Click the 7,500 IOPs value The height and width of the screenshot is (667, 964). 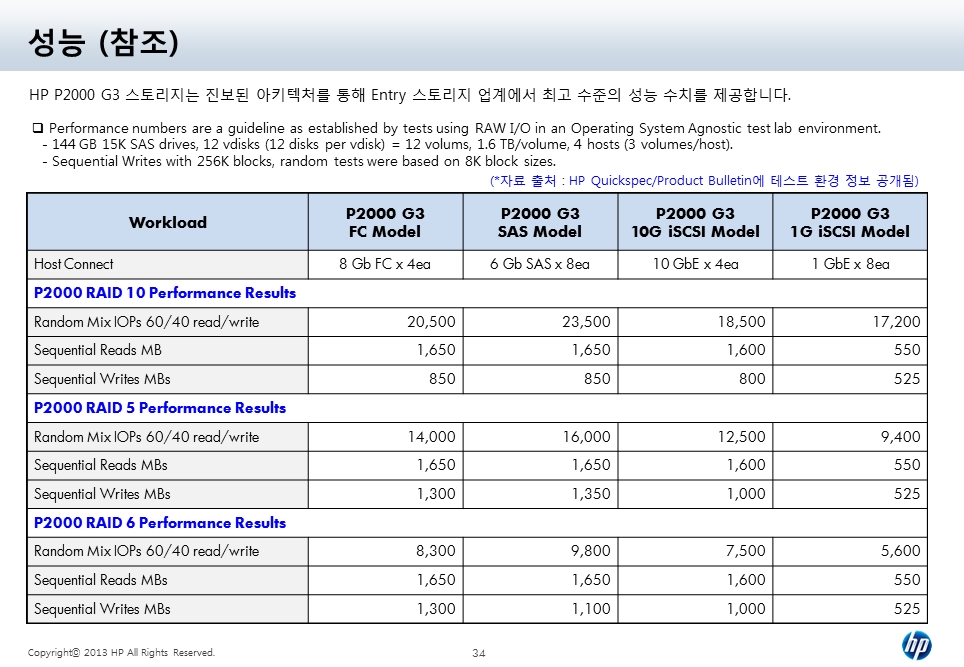[746, 551]
